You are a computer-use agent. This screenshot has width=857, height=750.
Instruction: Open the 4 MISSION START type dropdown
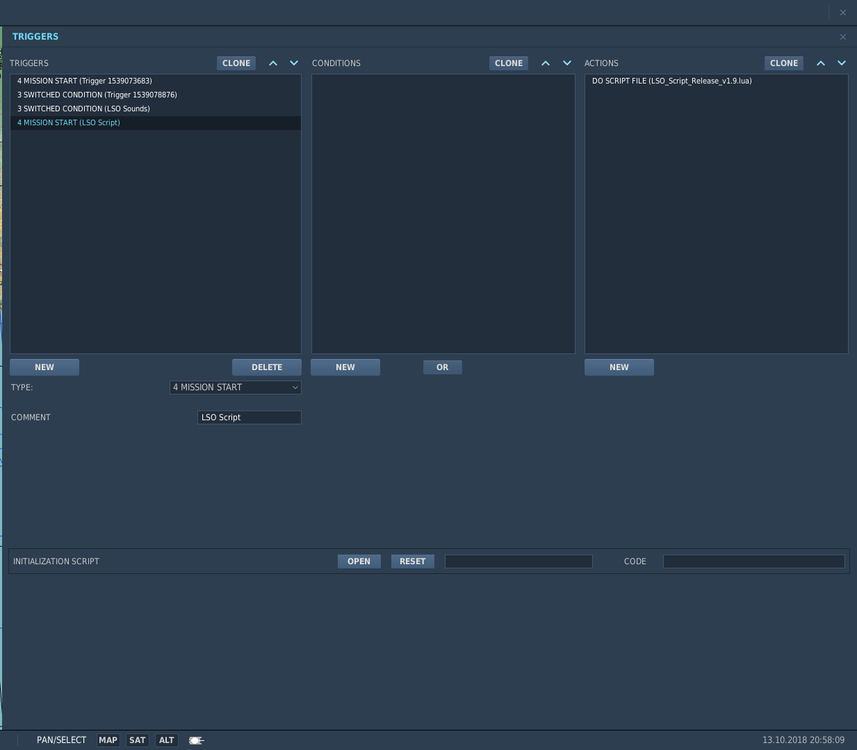click(235, 387)
